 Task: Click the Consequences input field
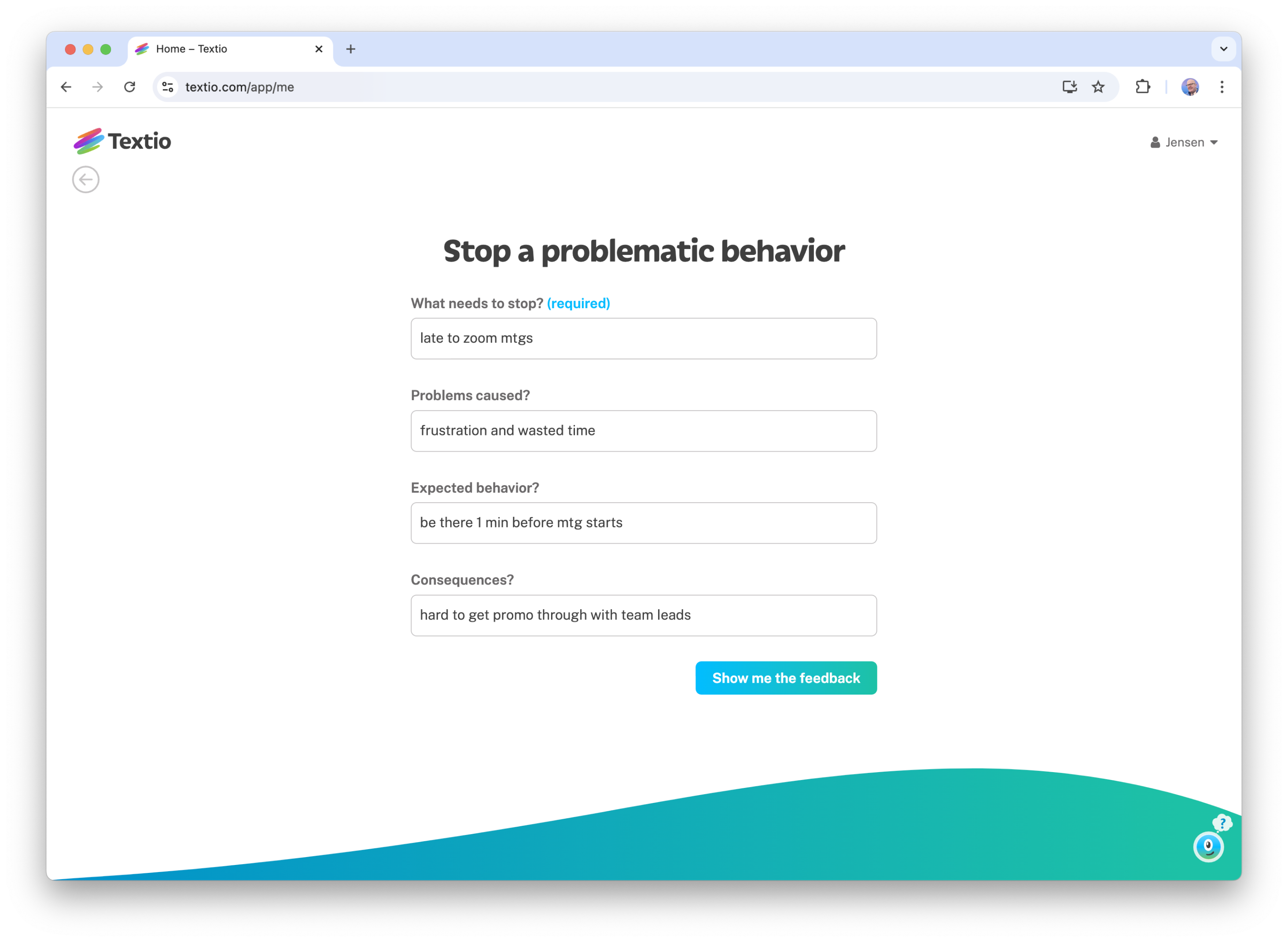coord(644,615)
